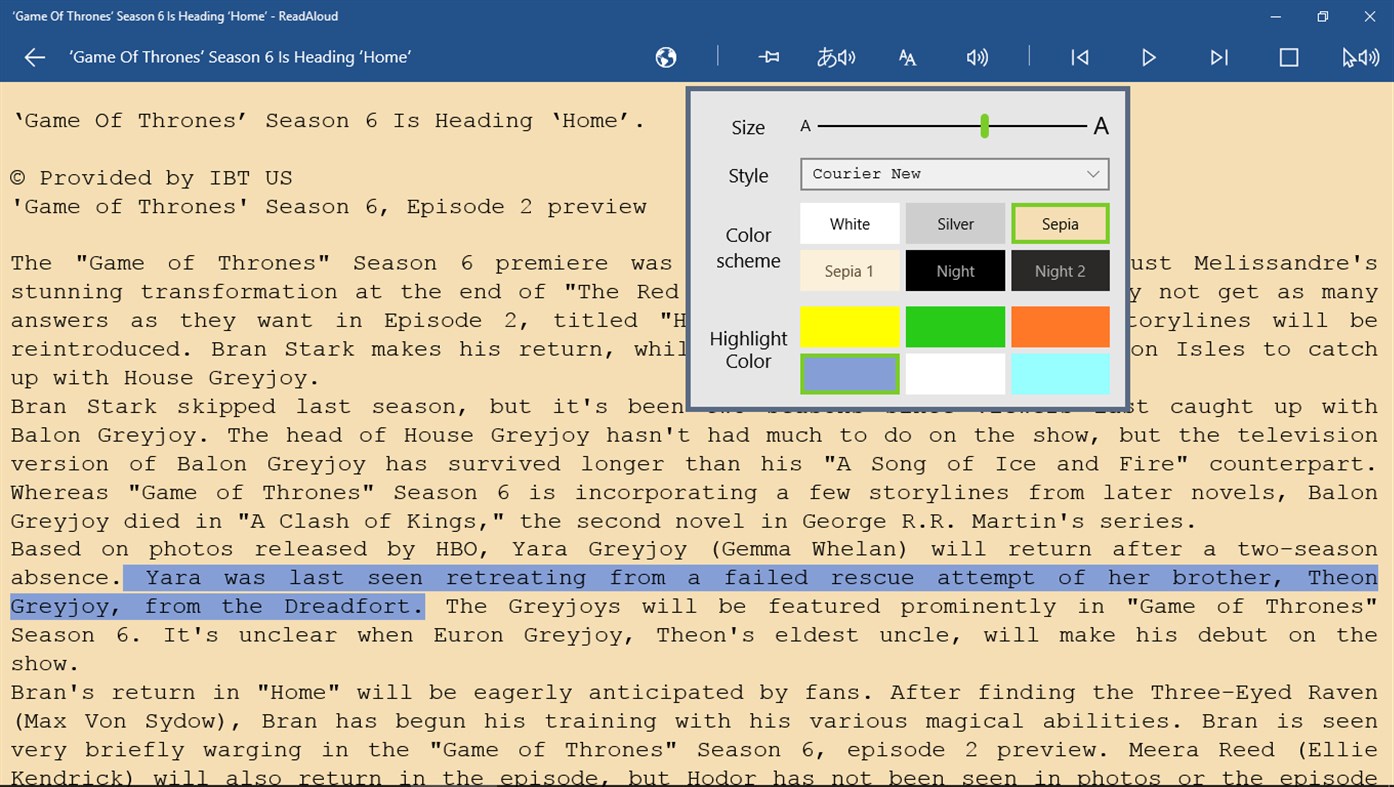Select the Night color scheme

coord(955,270)
